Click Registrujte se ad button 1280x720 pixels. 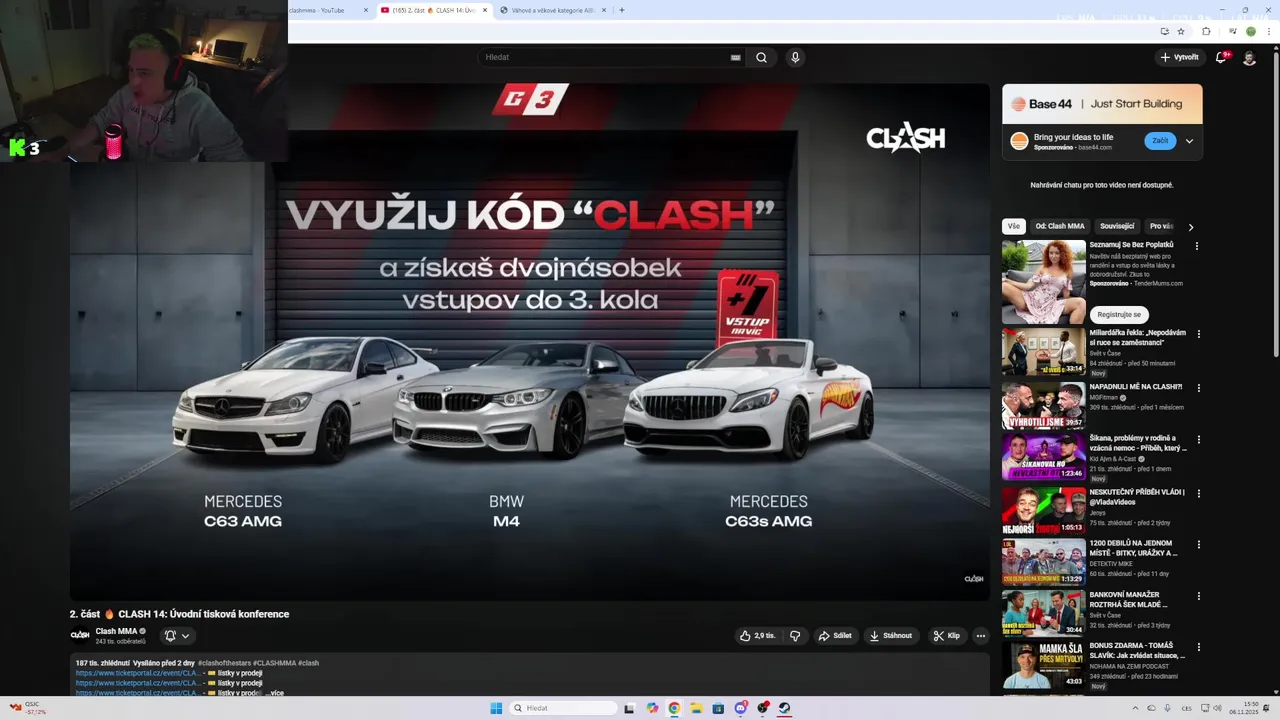(1119, 314)
